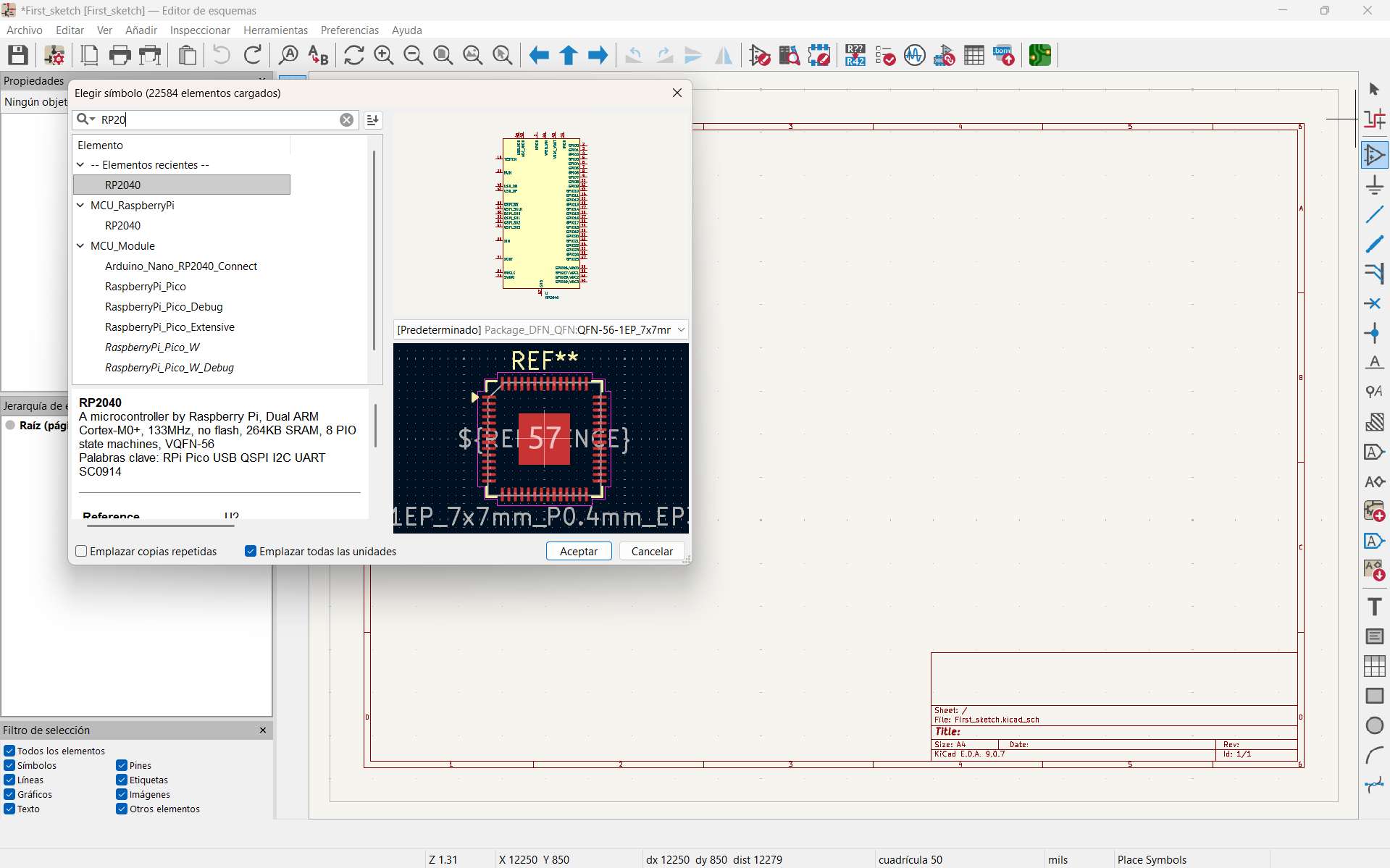Annotate schematic symbols with the R42 tool
The height and width of the screenshot is (868, 1390).
[855, 55]
